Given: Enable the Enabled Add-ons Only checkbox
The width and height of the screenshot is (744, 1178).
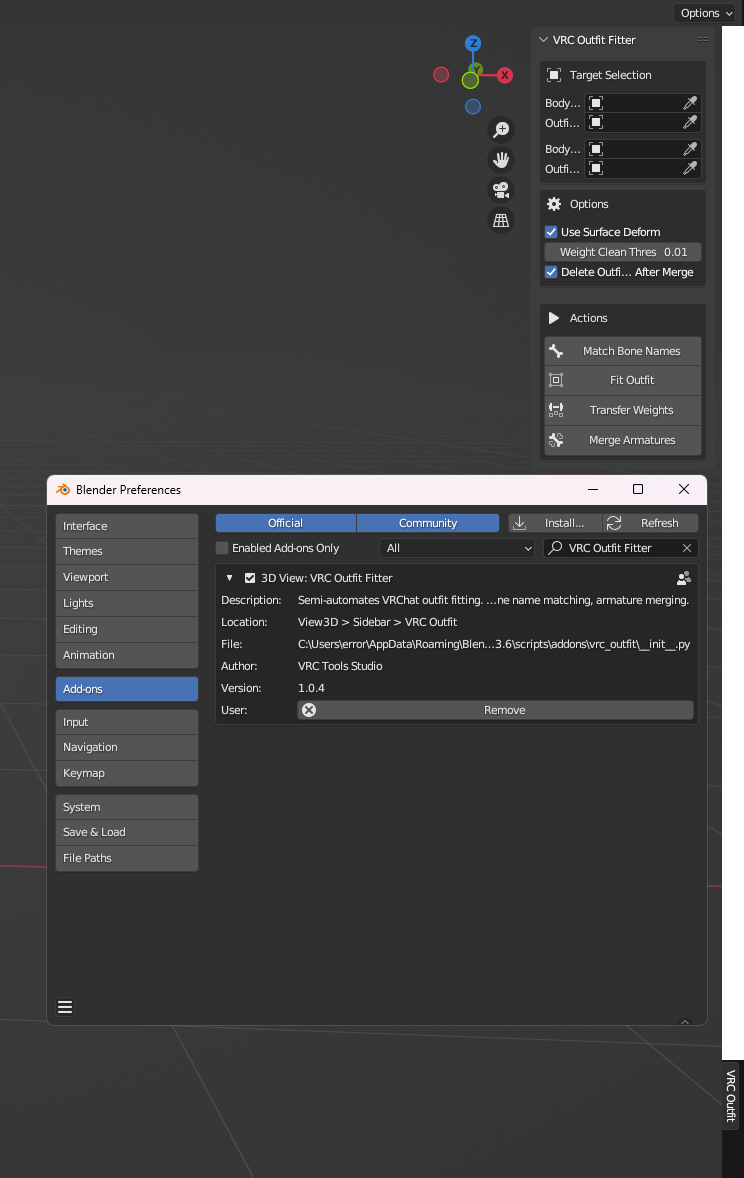Looking at the screenshot, I should [x=222, y=548].
